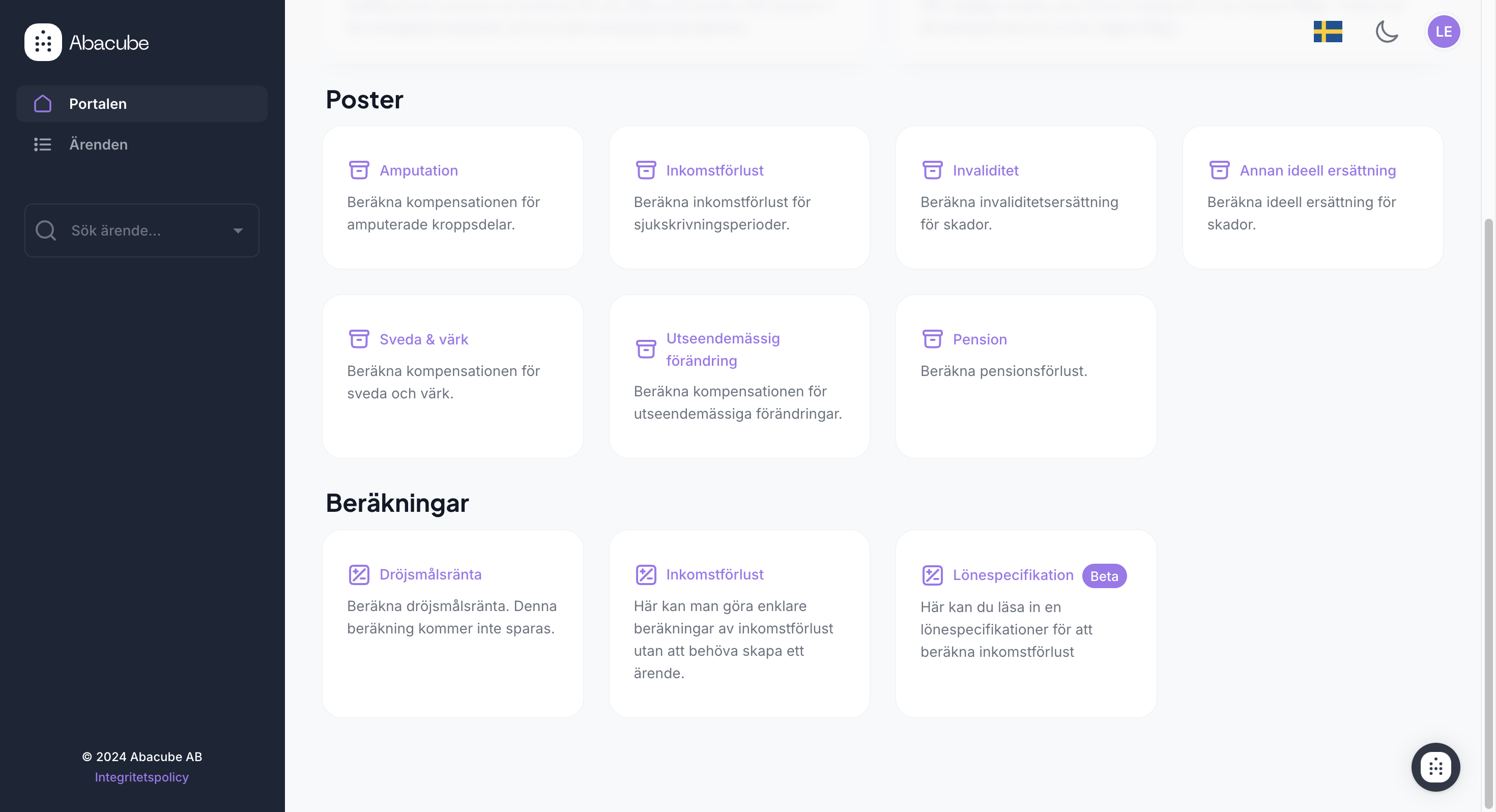
Task: Click the archive icon next to Amputation
Action: pyautogui.click(x=359, y=170)
